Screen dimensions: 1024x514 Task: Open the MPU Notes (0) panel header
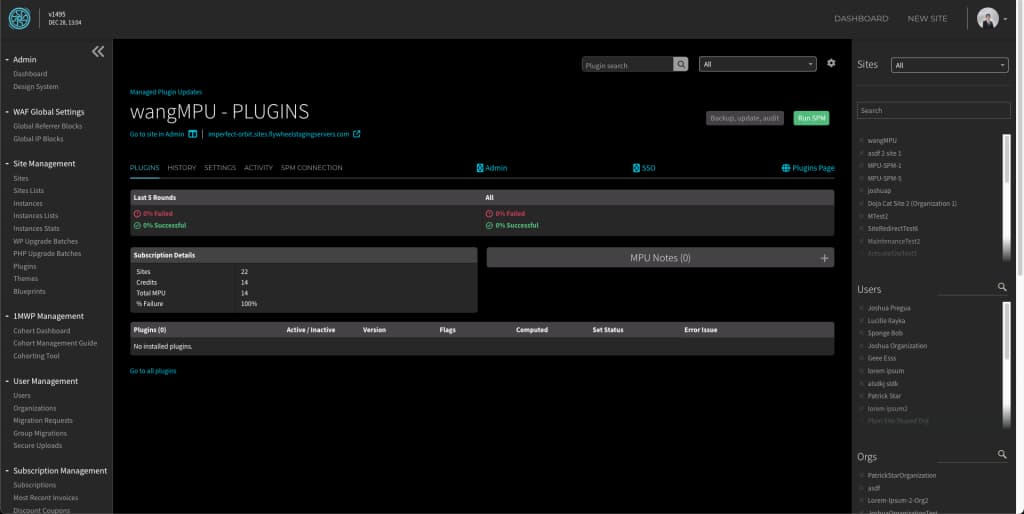tap(660, 257)
